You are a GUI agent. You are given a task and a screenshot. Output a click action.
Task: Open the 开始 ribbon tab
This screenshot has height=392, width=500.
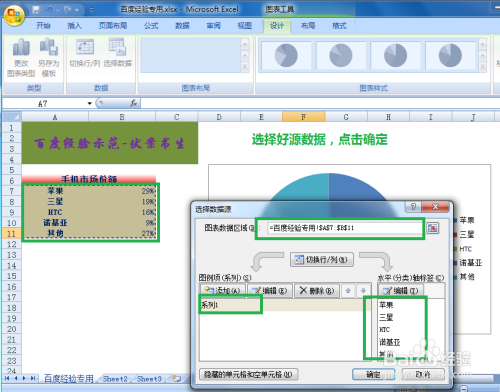43,26
